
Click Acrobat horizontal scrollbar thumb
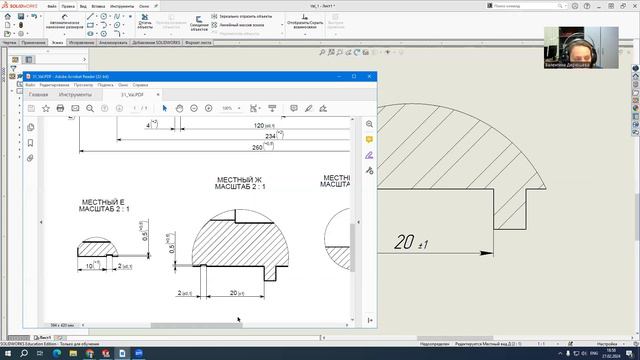[196, 325]
